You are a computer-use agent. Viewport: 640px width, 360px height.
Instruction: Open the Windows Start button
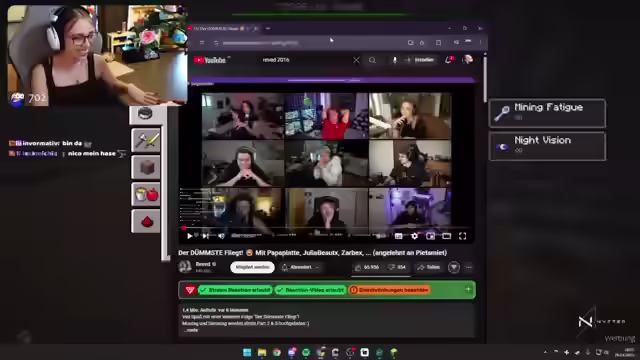click(x=247, y=352)
